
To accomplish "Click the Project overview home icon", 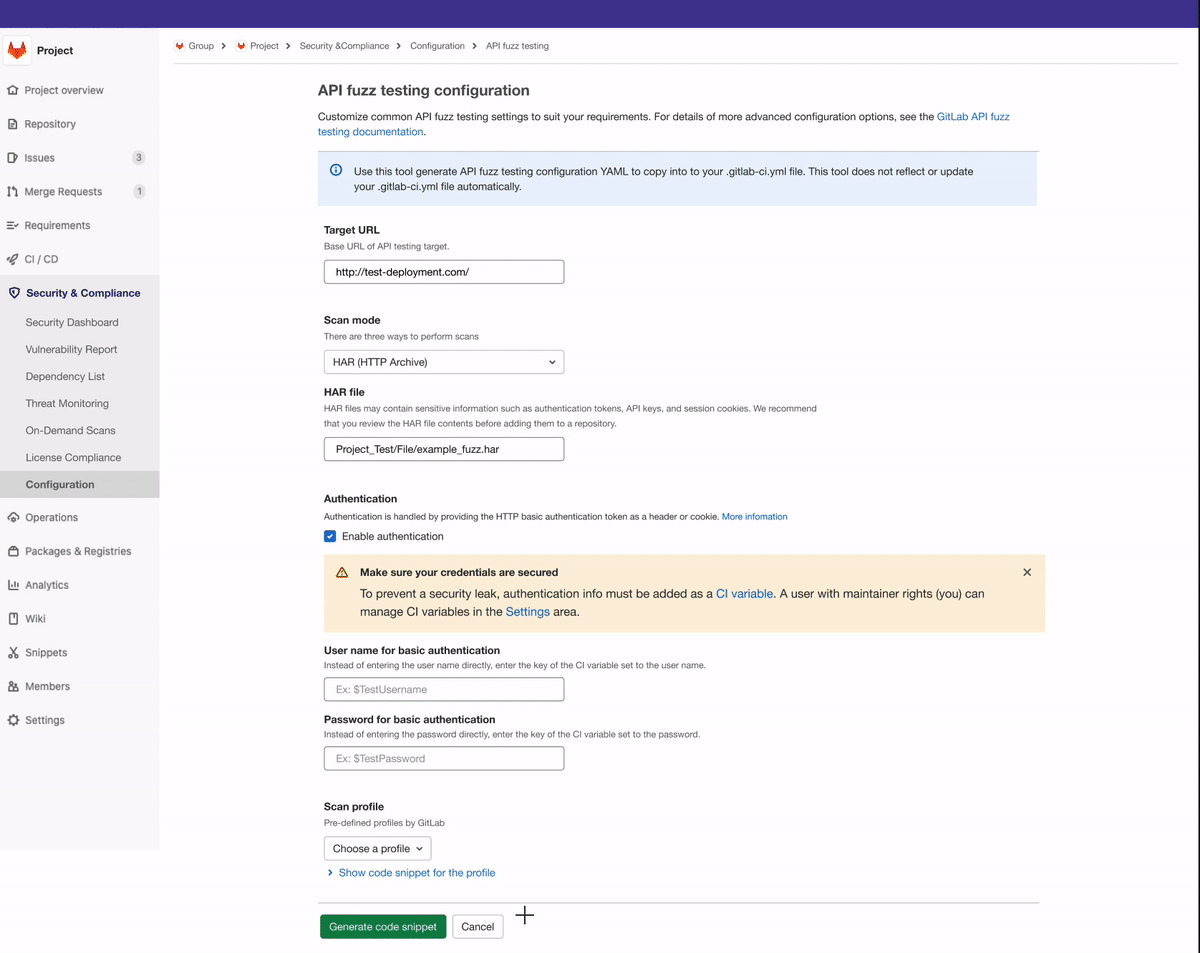I will [13, 90].
